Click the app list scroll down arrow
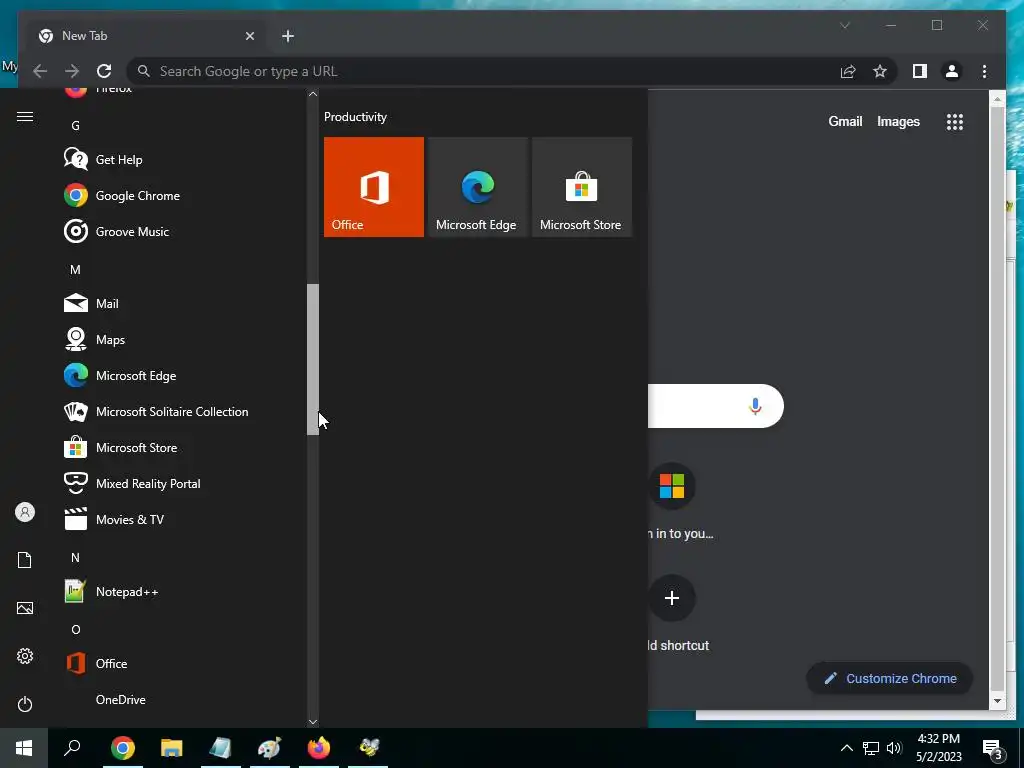The image size is (1024, 768). tap(313, 722)
